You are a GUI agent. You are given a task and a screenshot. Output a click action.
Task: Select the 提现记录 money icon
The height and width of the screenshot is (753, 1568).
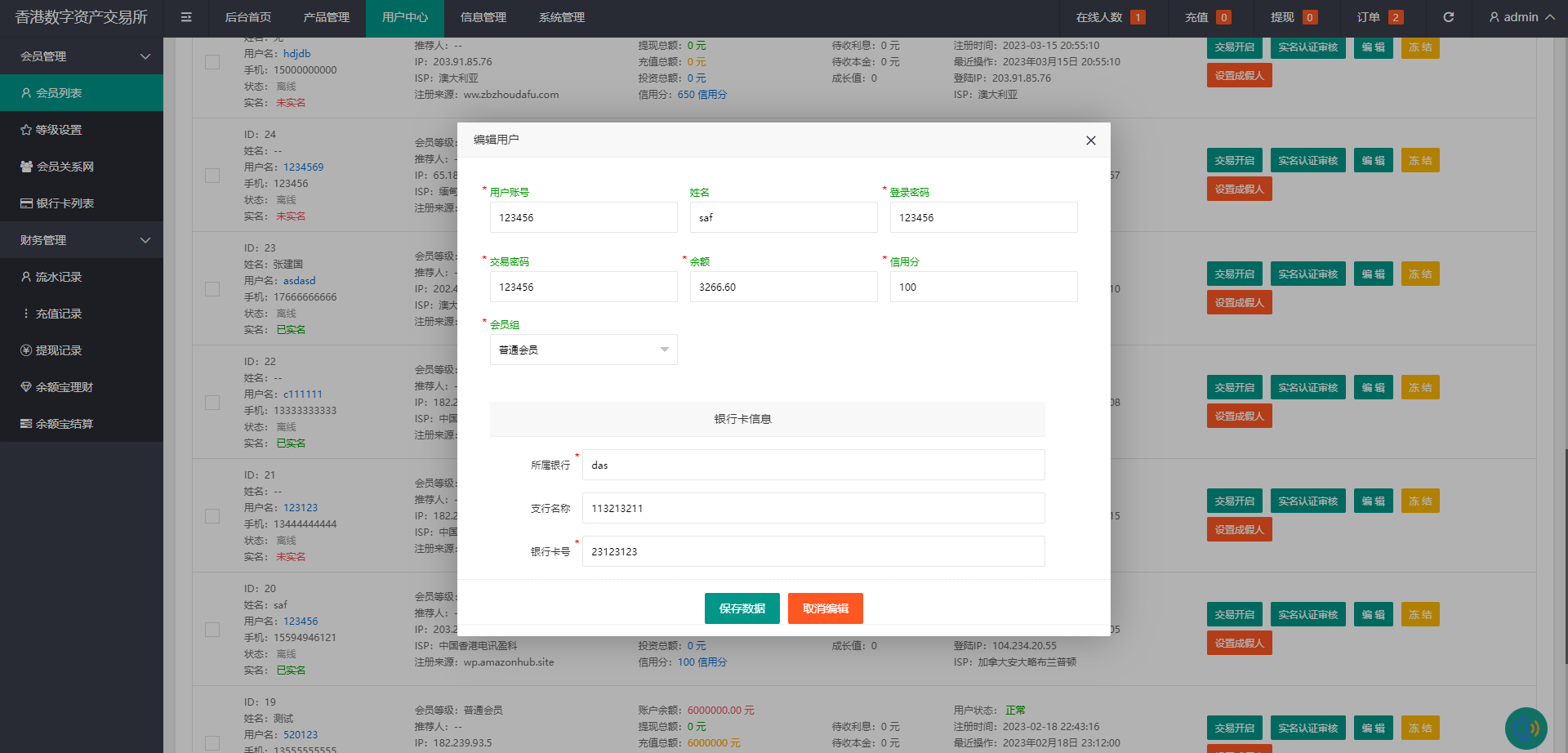pyautogui.click(x=28, y=350)
